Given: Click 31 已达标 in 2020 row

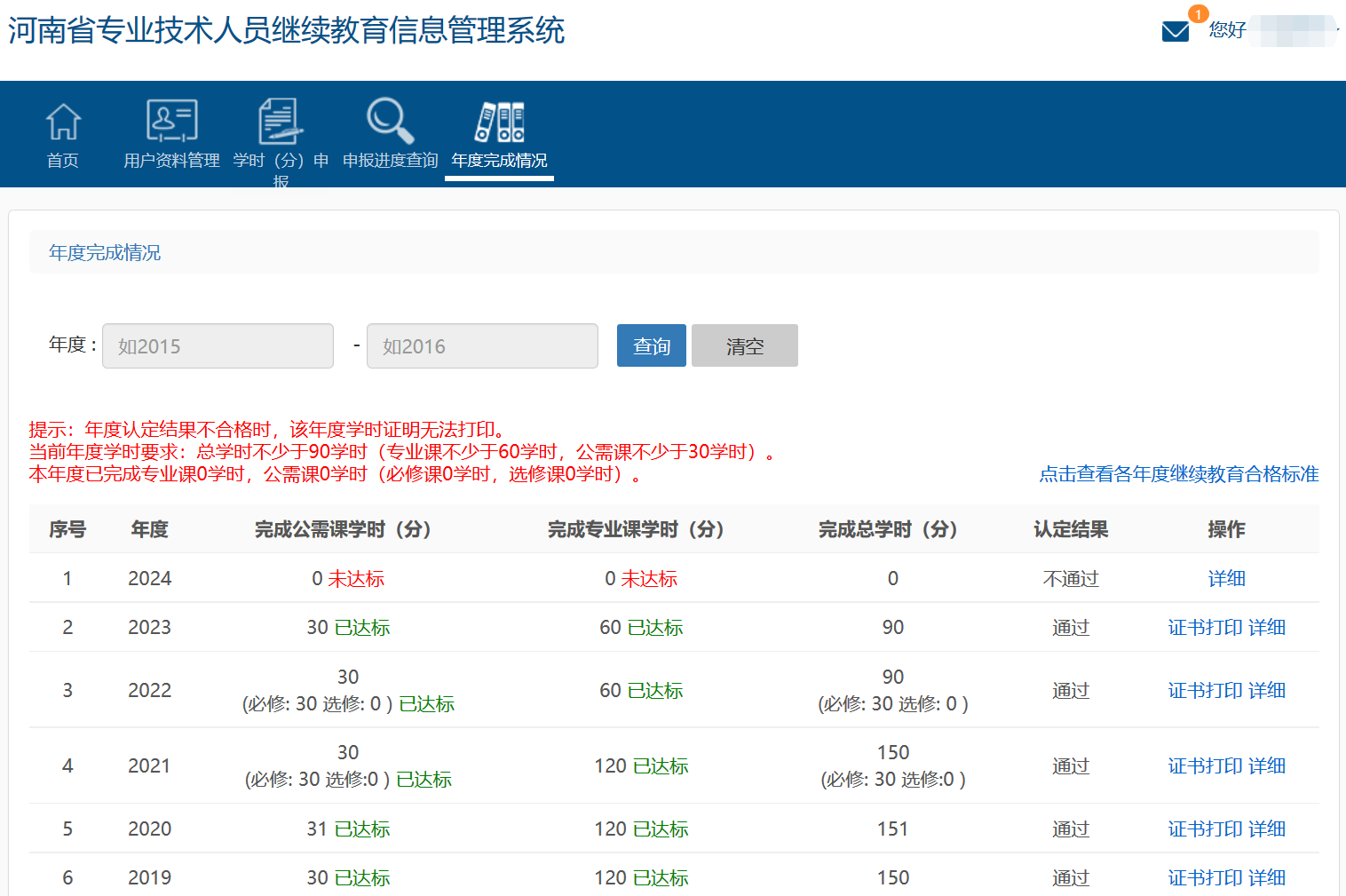Looking at the screenshot, I should pyautogui.click(x=348, y=829).
